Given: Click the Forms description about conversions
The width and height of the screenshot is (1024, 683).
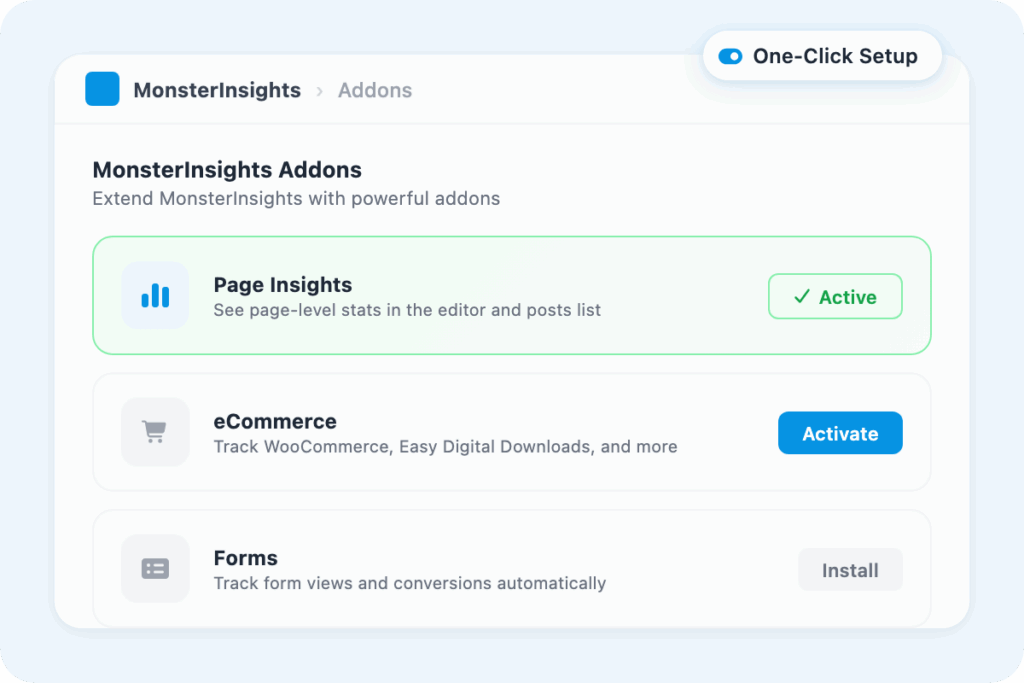Looking at the screenshot, I should [x=410, y=583].
